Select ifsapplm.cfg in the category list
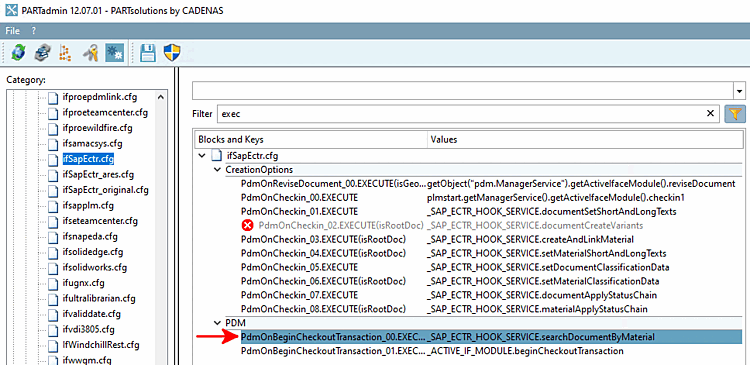This screenshot has width=750, height=365. coord(88,205)
